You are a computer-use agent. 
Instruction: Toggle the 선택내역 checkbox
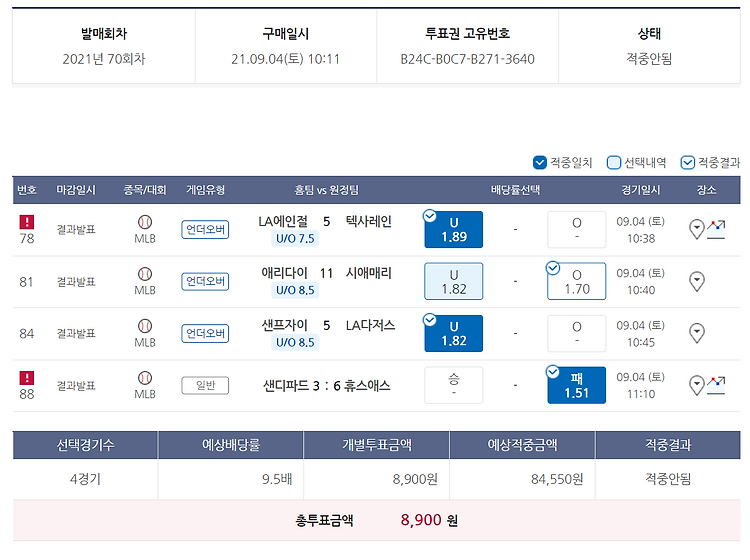pos(614,163)
